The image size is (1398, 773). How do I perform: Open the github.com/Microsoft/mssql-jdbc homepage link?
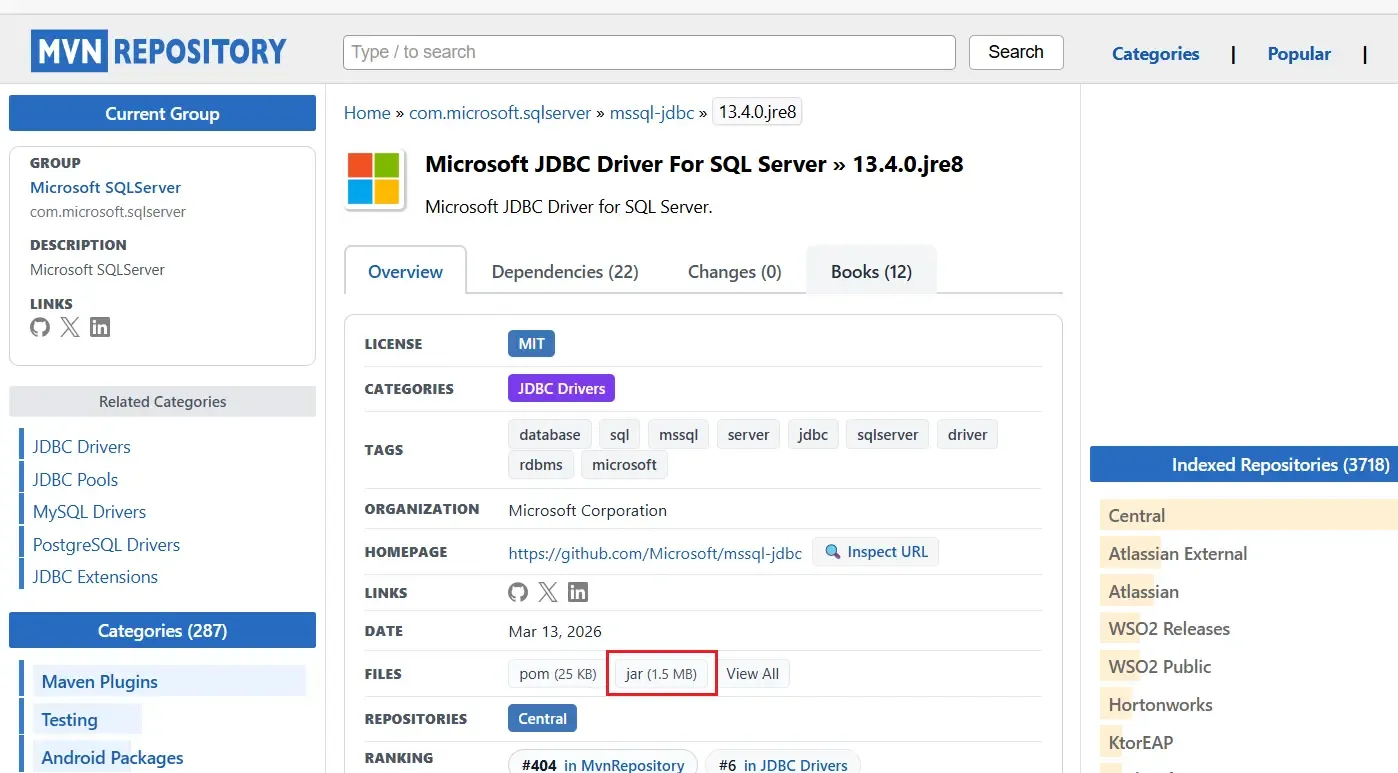click(x=655, y=553)
